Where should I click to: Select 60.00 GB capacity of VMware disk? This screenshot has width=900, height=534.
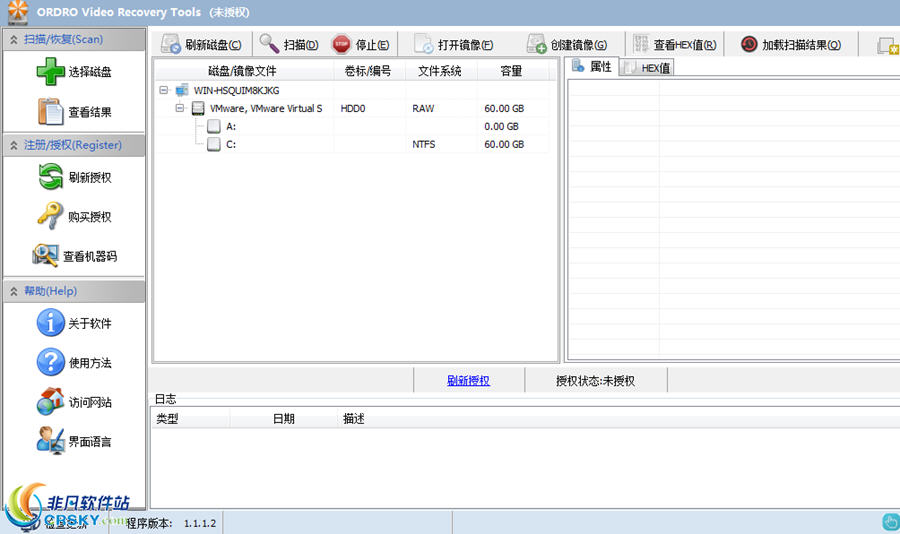504,108
